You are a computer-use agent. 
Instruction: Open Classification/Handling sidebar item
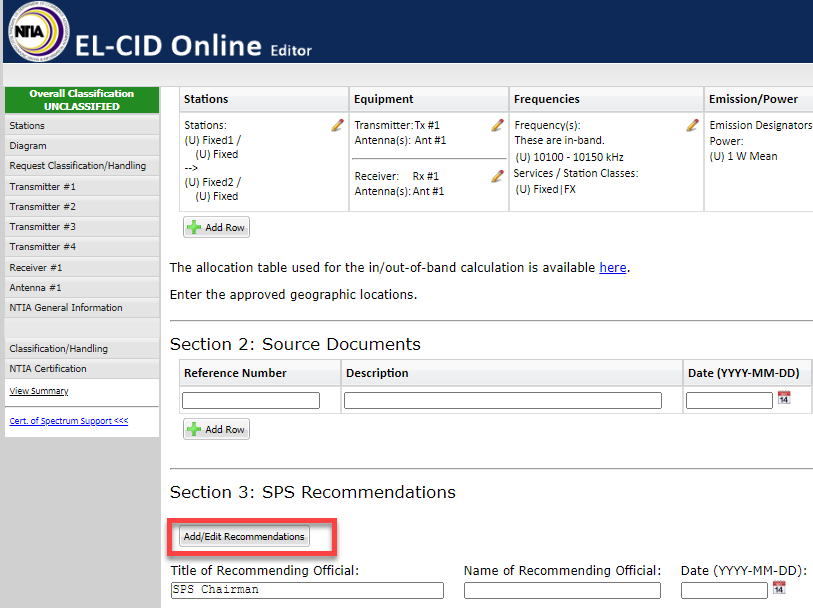tap(82, 349)
